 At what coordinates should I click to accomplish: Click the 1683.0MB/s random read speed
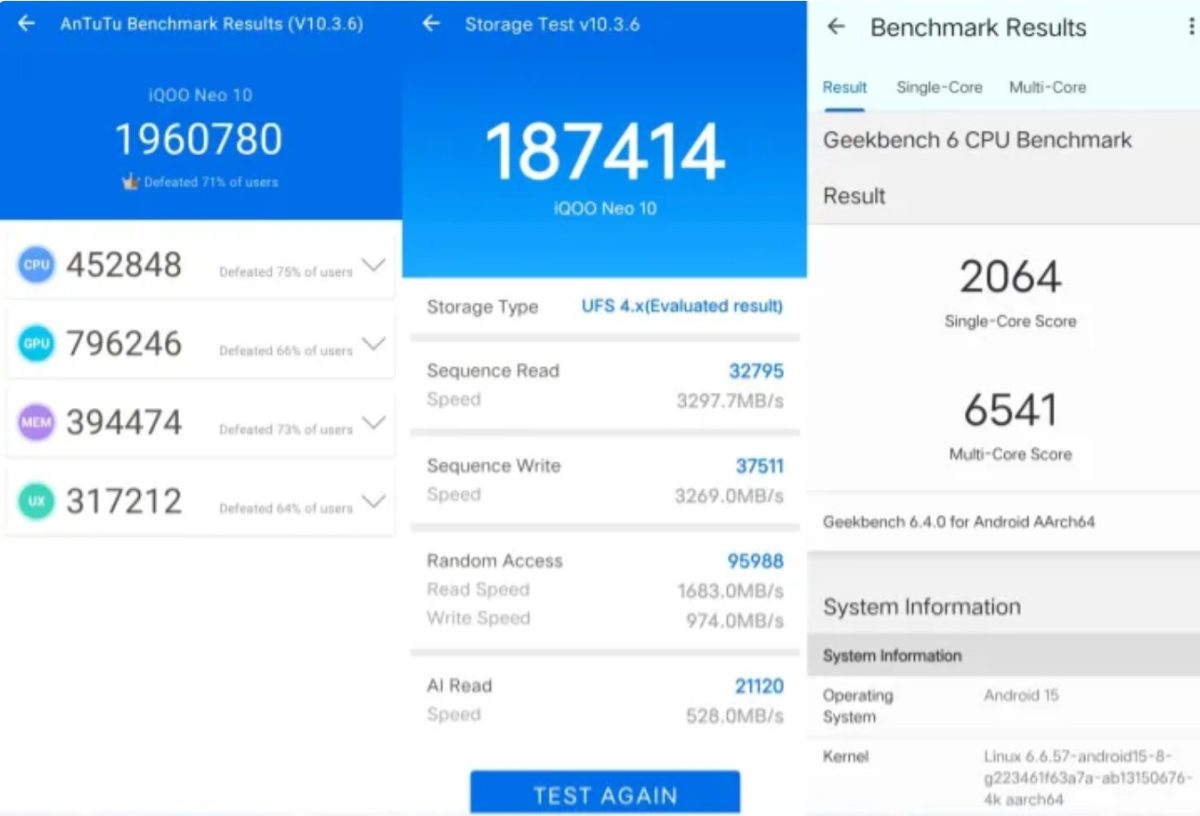pyautogui.click(x=730, y=591)
